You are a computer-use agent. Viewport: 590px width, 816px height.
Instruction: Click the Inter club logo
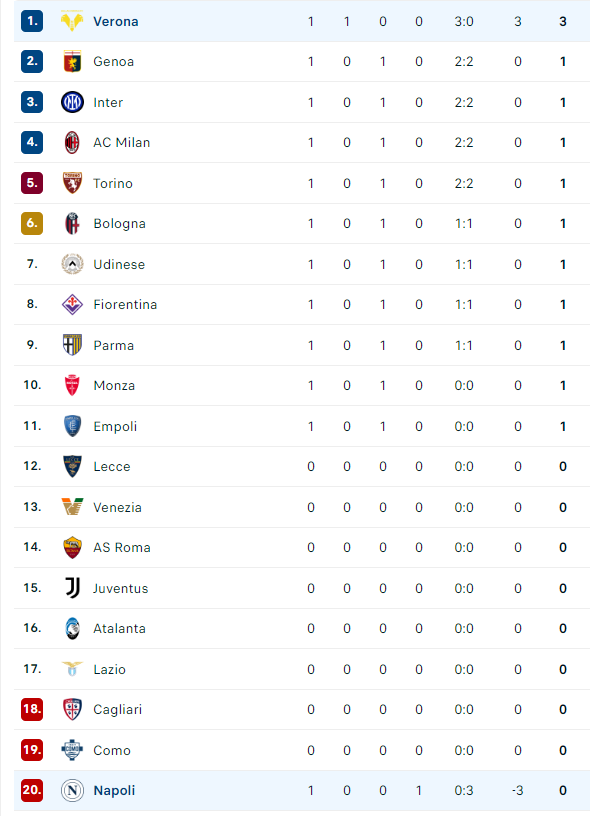[72, 102]
